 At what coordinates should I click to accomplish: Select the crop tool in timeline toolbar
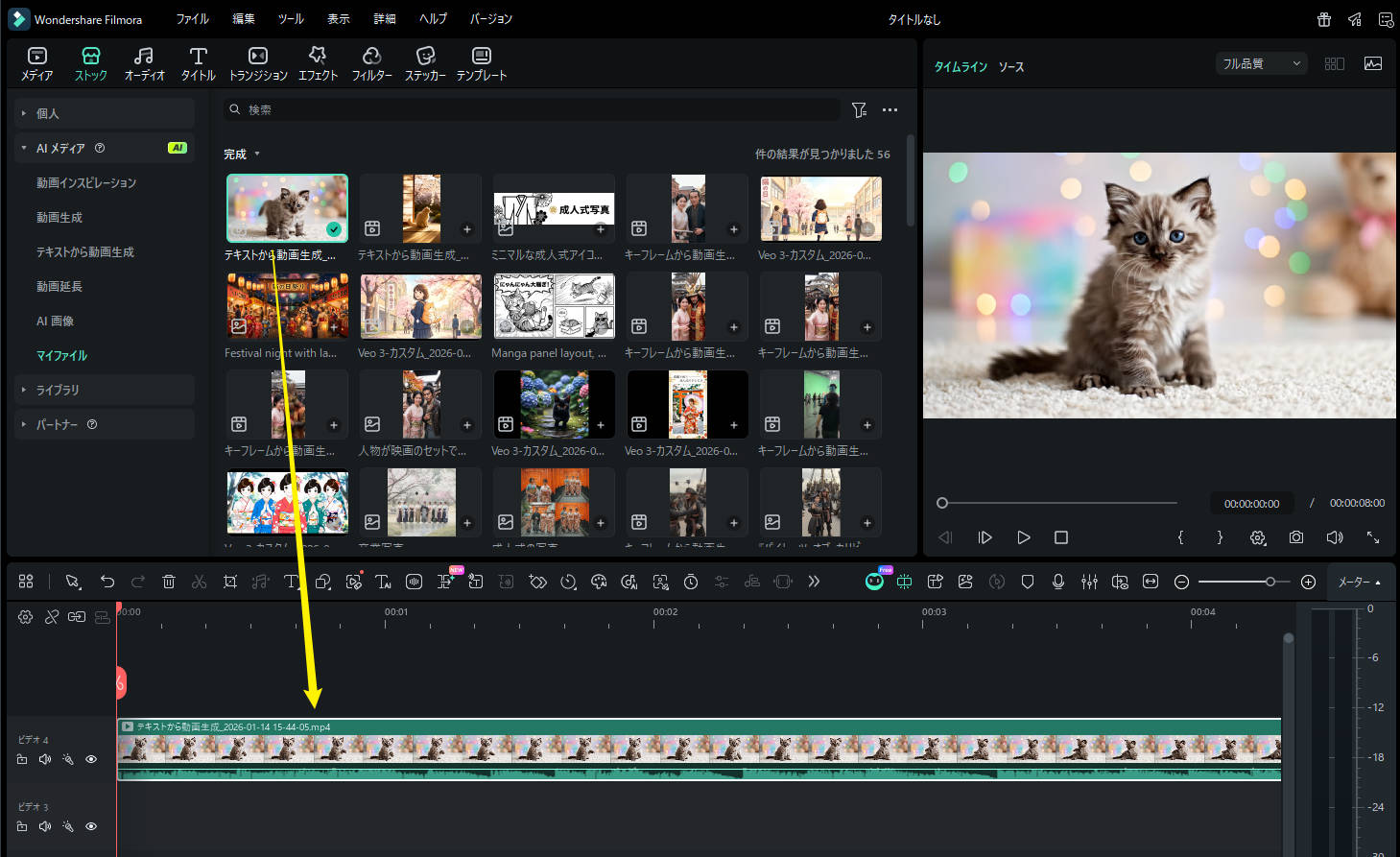tap(230, 582)
